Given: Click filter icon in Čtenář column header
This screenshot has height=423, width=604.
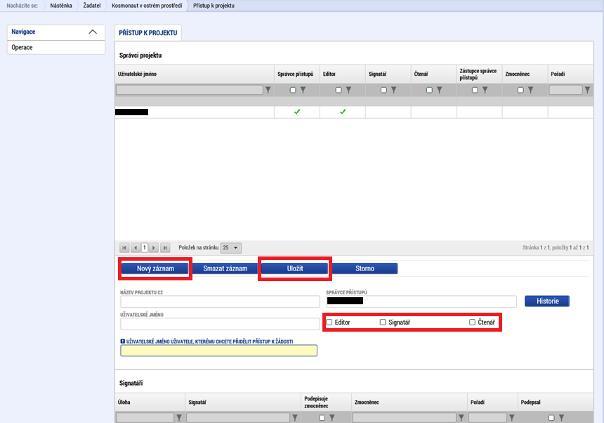Looking at the screenshot, I should (439, 90).
